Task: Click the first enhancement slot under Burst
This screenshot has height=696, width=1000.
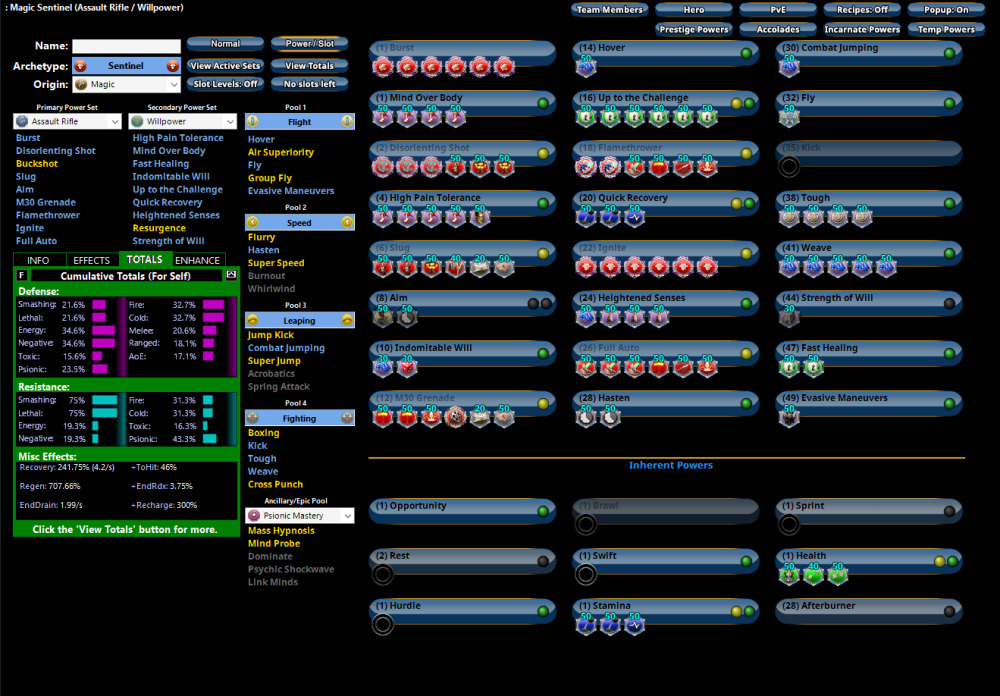Action: (382, 68)
